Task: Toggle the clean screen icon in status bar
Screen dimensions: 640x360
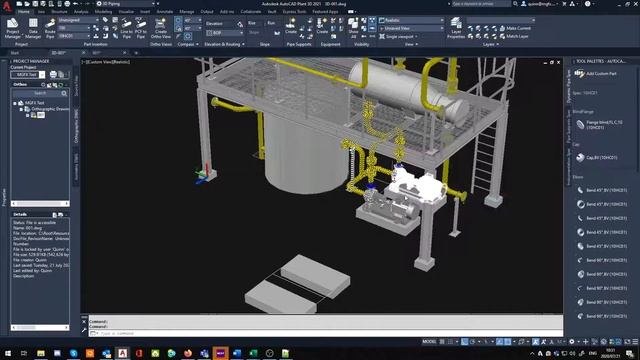Action: 627,342
